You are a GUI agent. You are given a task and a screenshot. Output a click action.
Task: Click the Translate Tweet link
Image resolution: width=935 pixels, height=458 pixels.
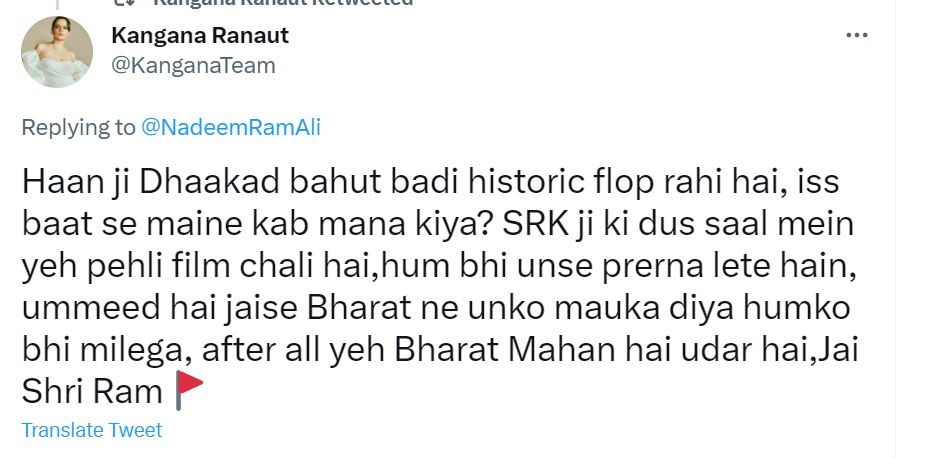tap(92, 430)
